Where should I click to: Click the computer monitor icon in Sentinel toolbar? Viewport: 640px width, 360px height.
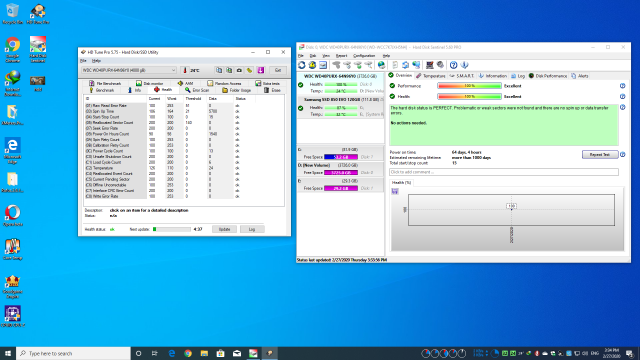pyautogui.click(x=429, y=65)
